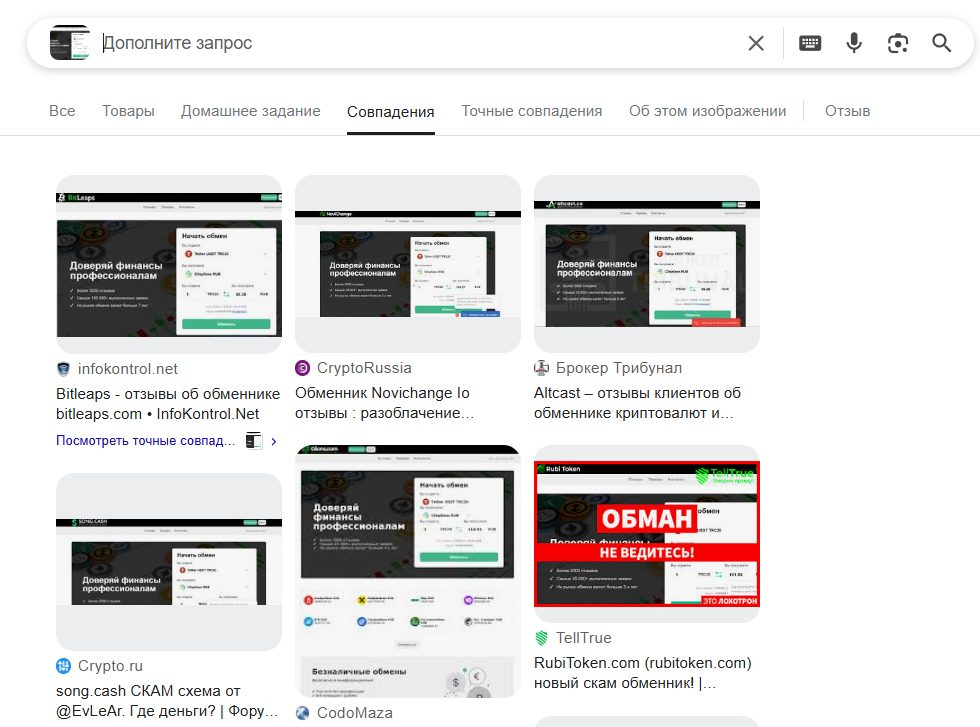
Task: Open the 'Точные совпадения' tab
Action: click(532, 111)
